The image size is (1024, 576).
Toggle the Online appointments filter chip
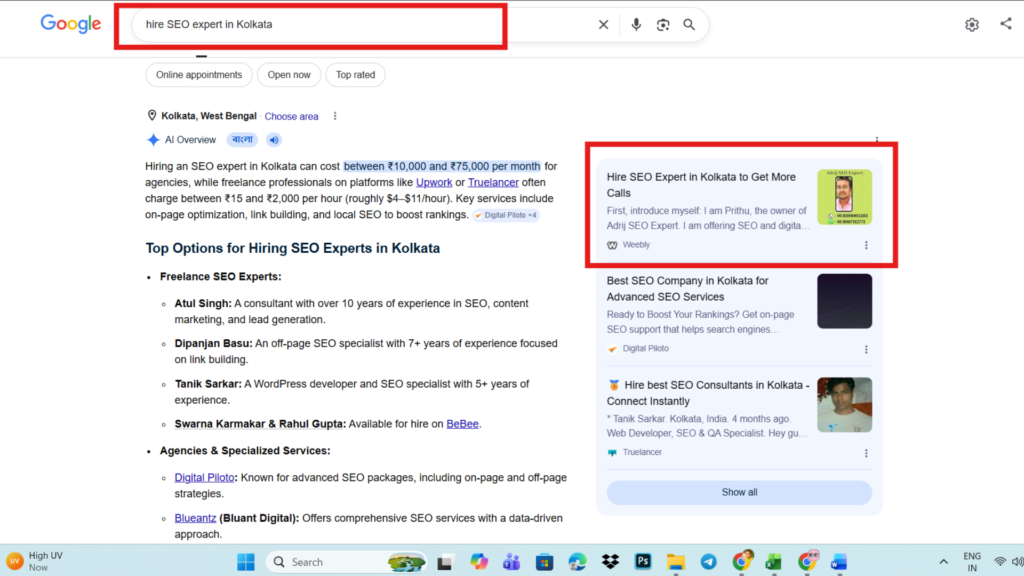199,75
